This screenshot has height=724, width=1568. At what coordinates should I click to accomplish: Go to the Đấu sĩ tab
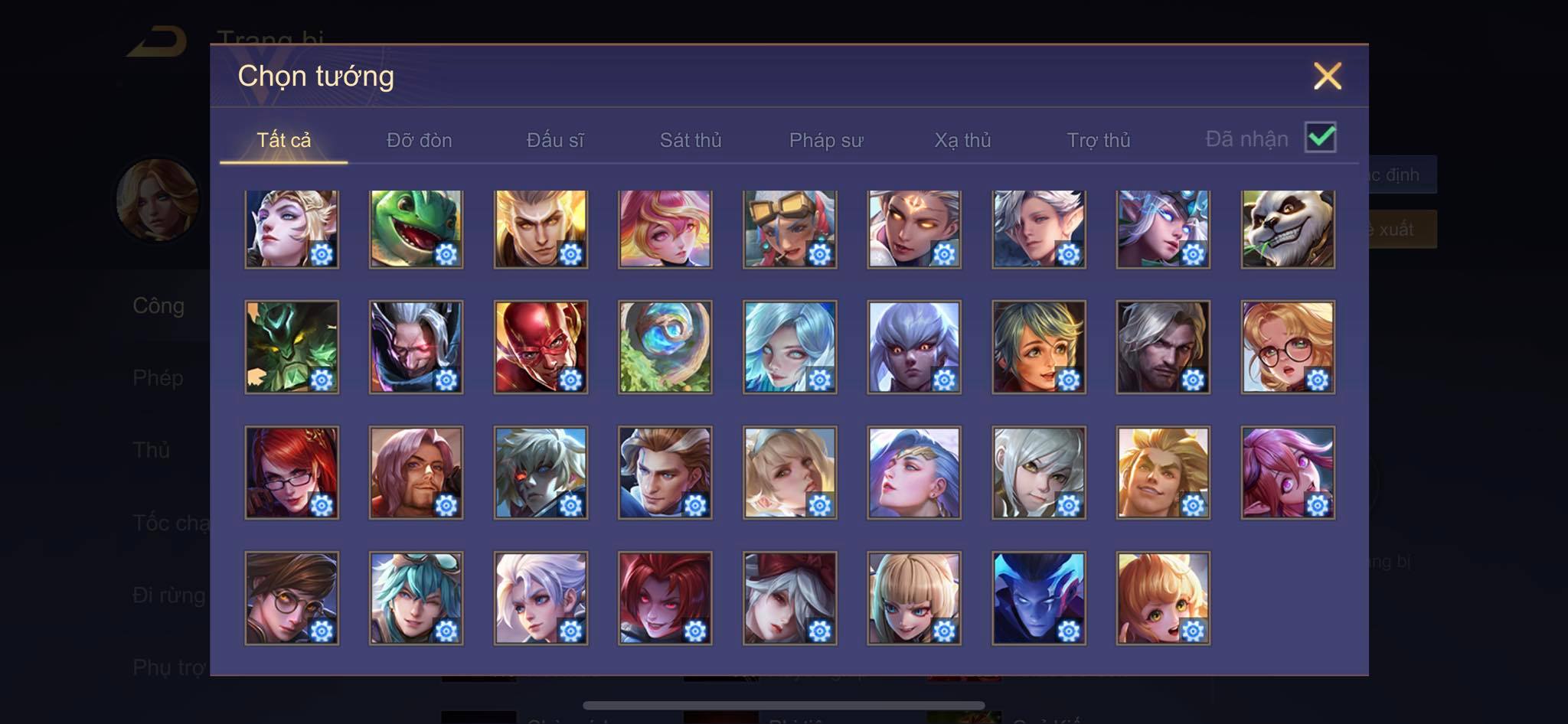(x=555, y=140)
